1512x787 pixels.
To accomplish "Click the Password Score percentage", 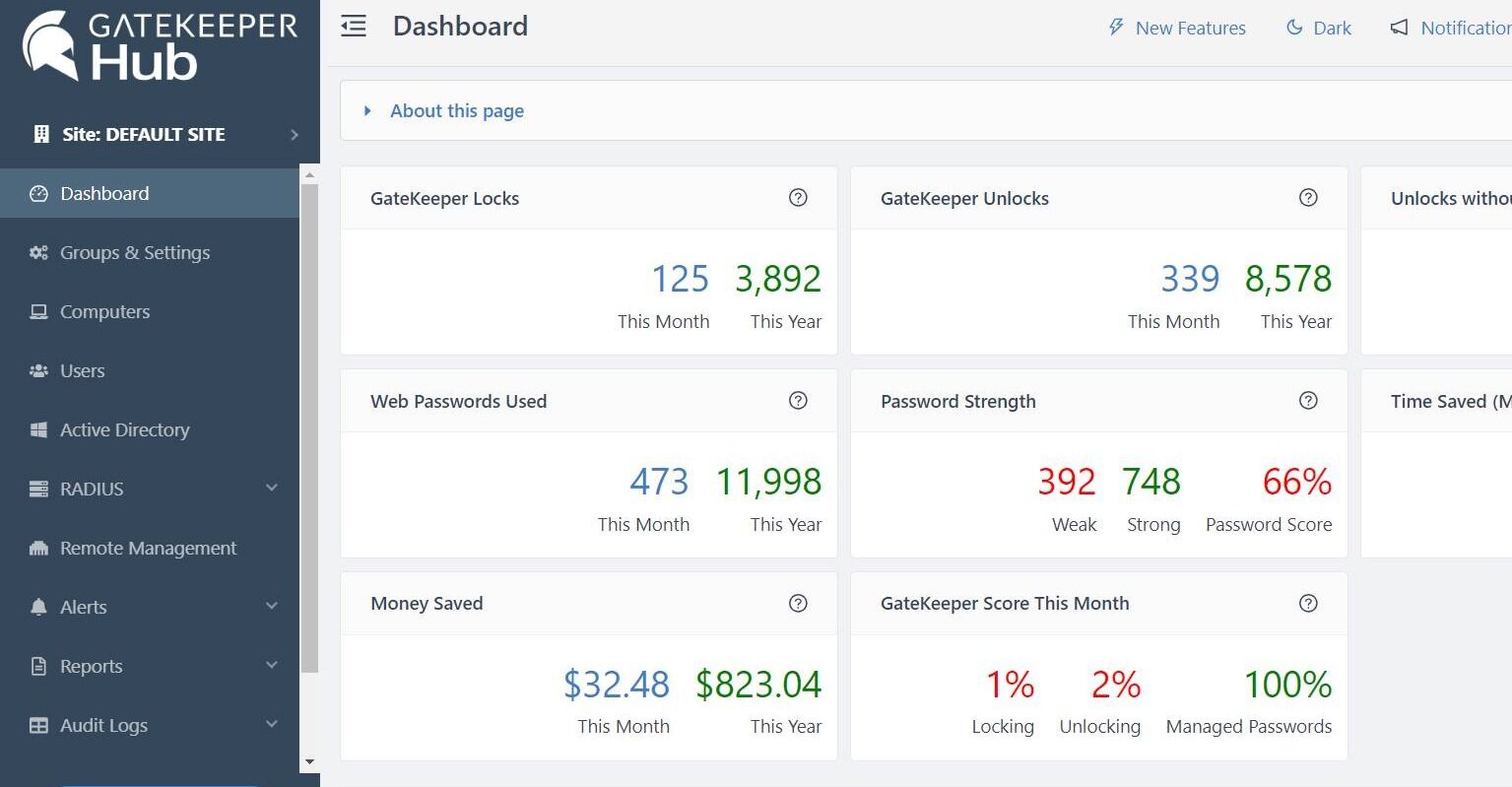I will tap(1295, 482).
